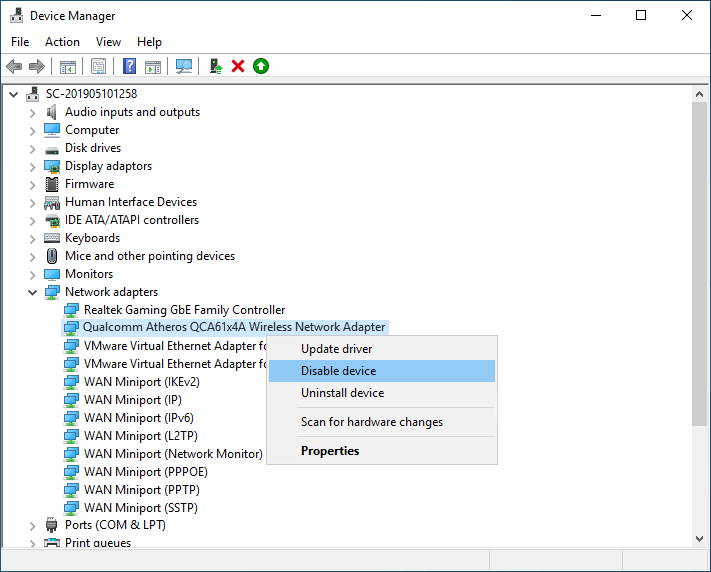
Task: Expand Audio inputs and outputs
Action: coord(33,112)
